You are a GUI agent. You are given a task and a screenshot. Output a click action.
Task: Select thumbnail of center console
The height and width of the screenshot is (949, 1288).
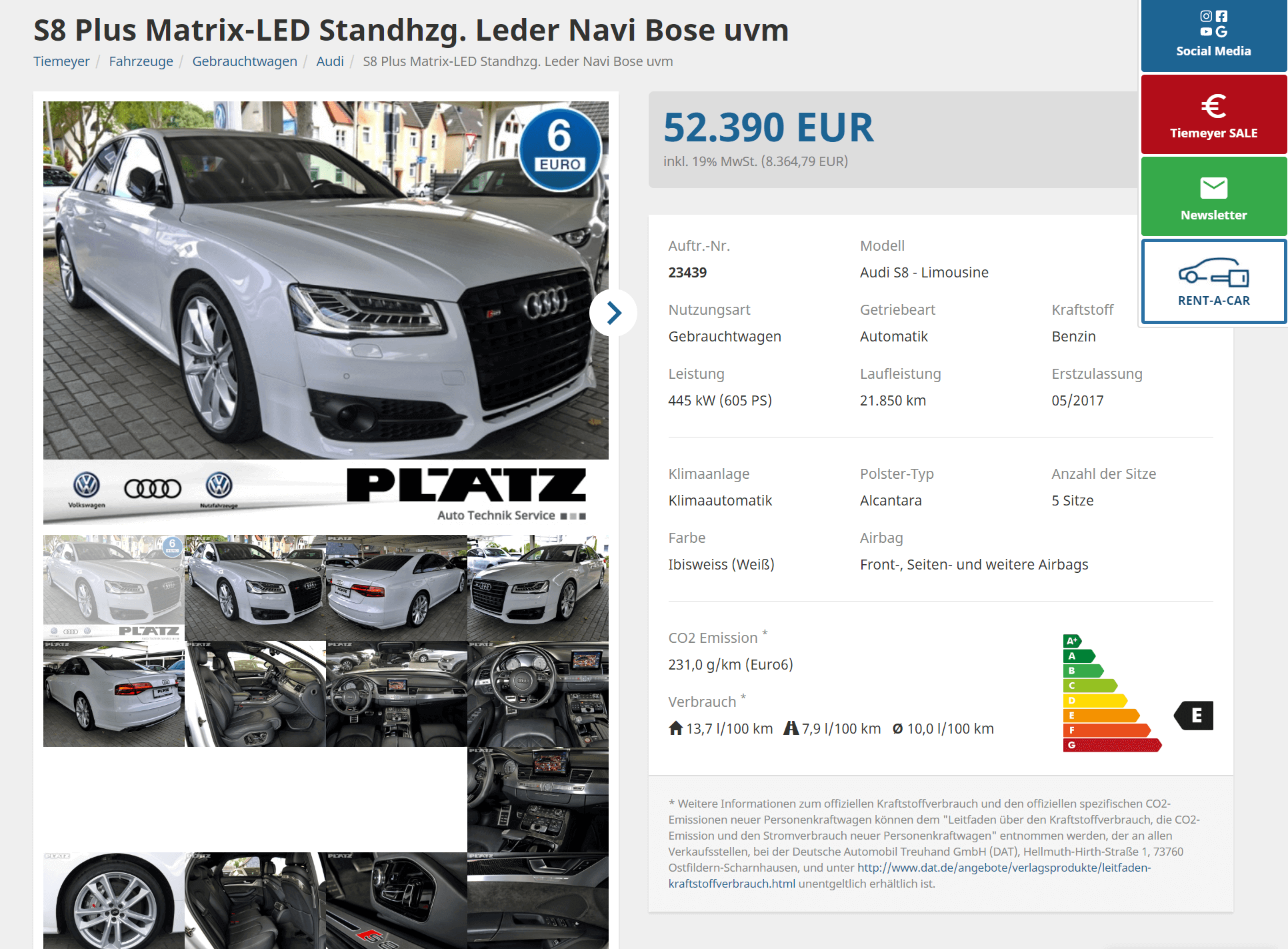click(538, 800)
